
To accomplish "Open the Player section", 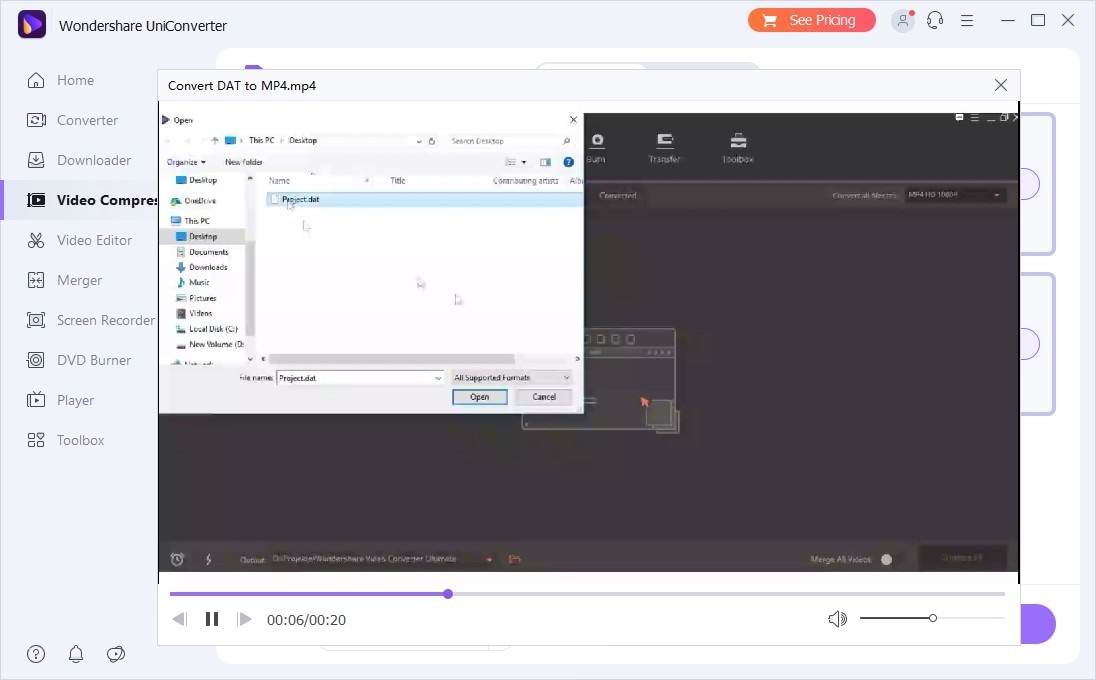I will pos(60,400).
